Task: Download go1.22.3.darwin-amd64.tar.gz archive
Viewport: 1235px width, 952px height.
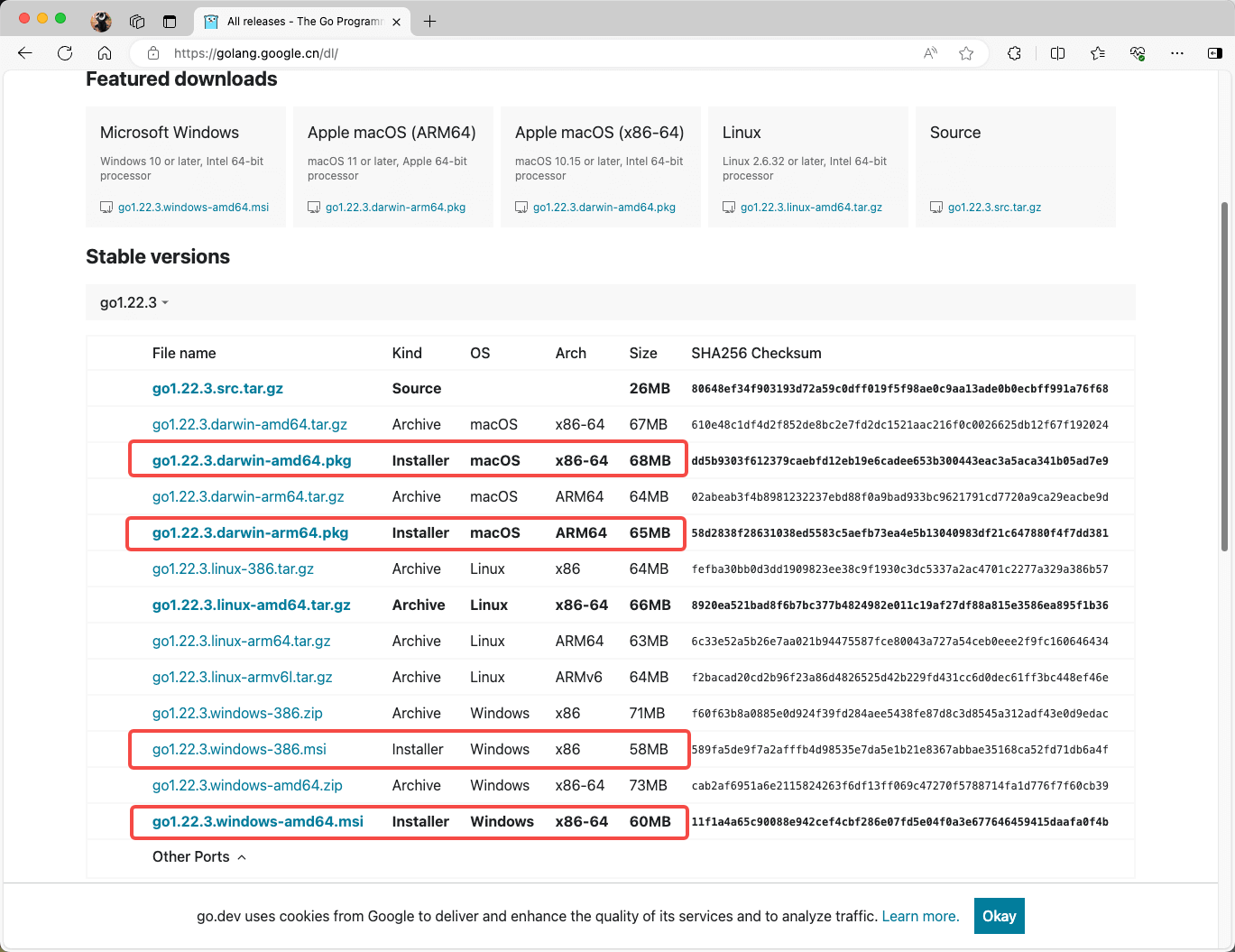Action: click(x=250, y=424)
